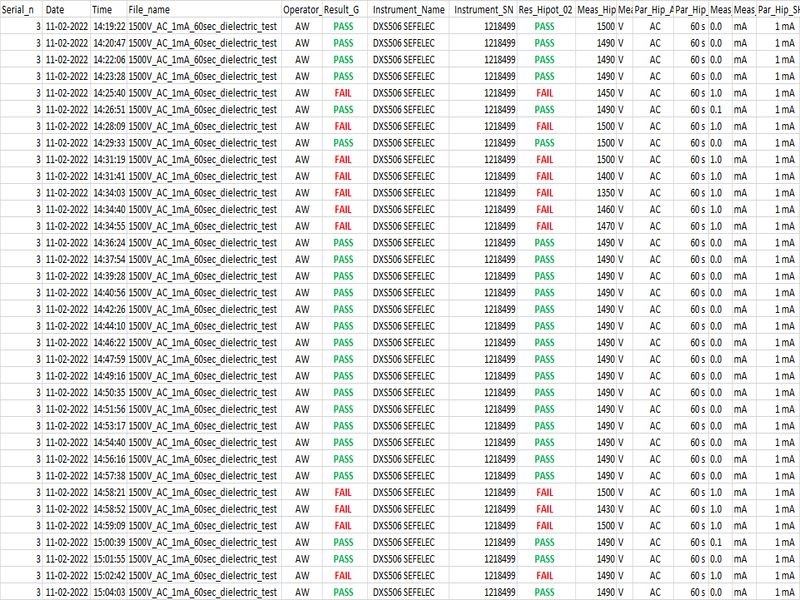Click Result_G PASS in the 14:20:47 row
Viewport: 800px width, 600px height.
coord(343,43)
